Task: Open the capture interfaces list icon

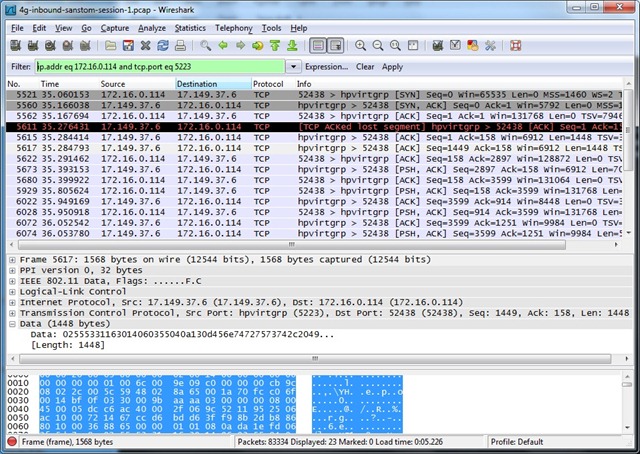Action: [16, 45]
